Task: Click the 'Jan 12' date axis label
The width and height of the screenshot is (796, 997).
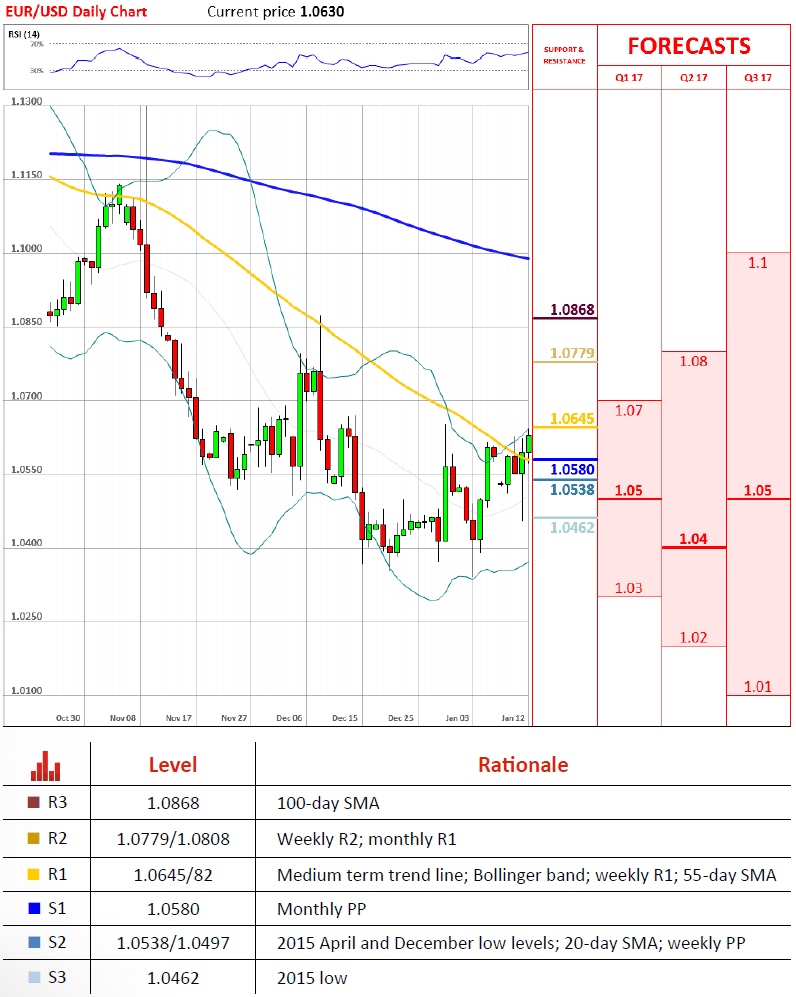Action: pyautogui.click(x=513, y=718)
